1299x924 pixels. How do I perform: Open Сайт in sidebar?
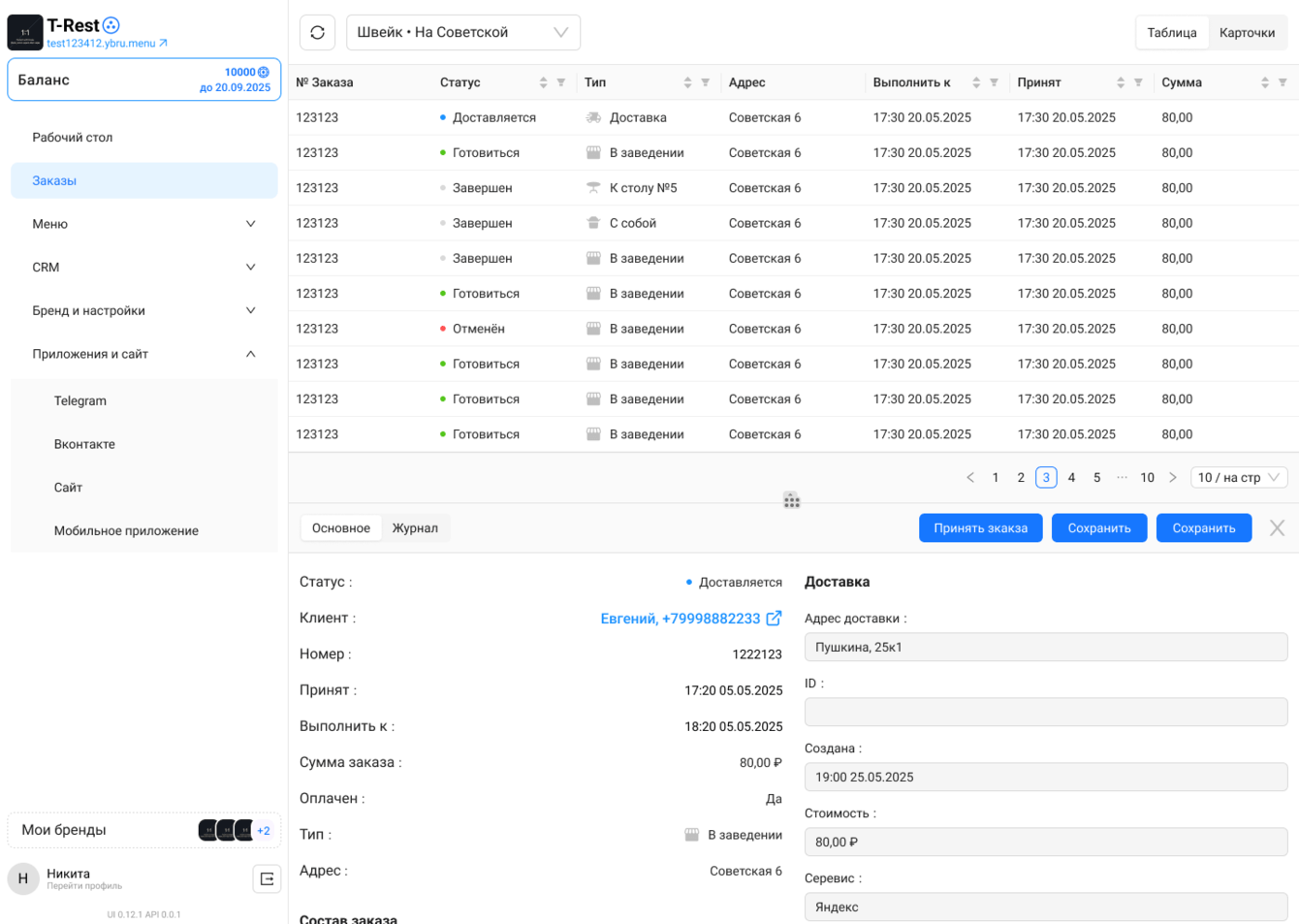(144, 488)
